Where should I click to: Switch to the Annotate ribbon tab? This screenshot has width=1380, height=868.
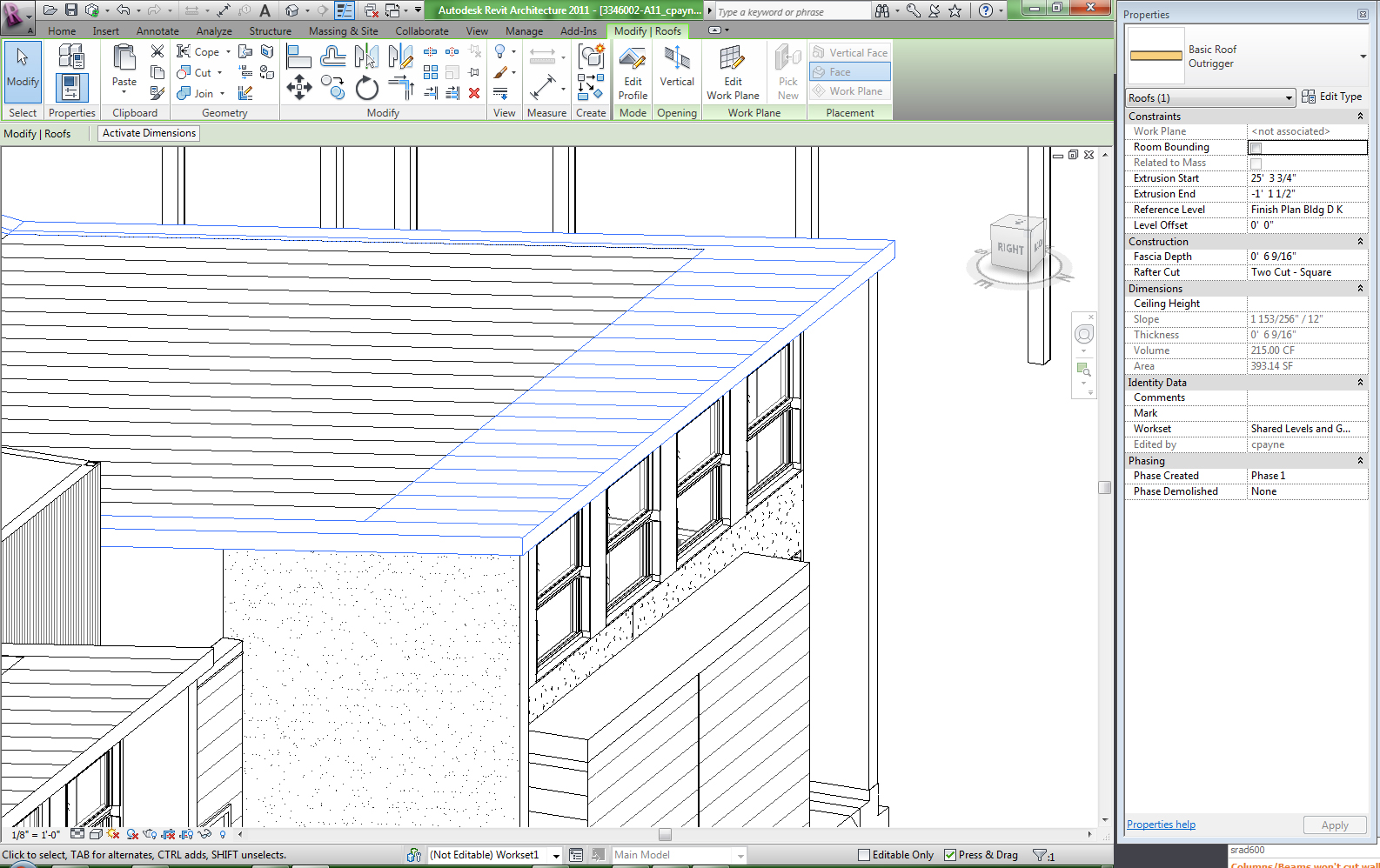(157, 31)
